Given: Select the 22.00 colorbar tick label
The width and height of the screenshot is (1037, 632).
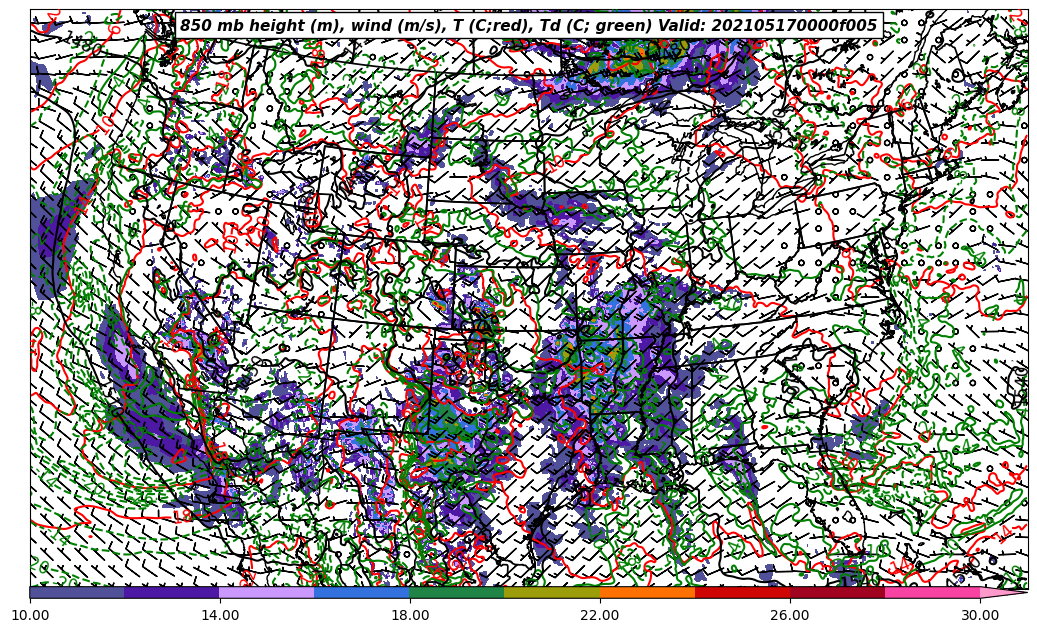Looking at the screenshot, I should point(600,615).
